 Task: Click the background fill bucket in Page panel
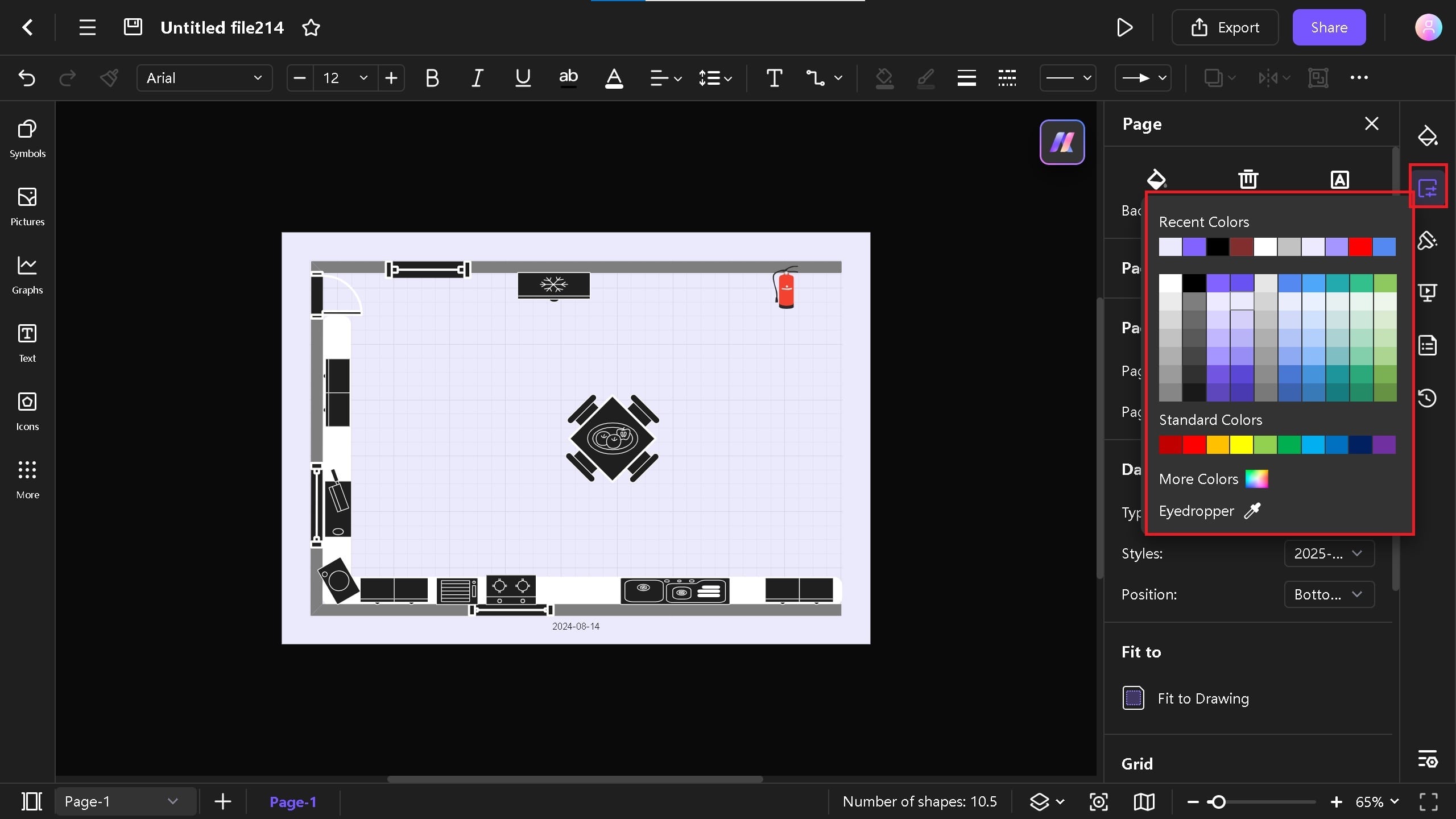click(x=1156, y=179)
